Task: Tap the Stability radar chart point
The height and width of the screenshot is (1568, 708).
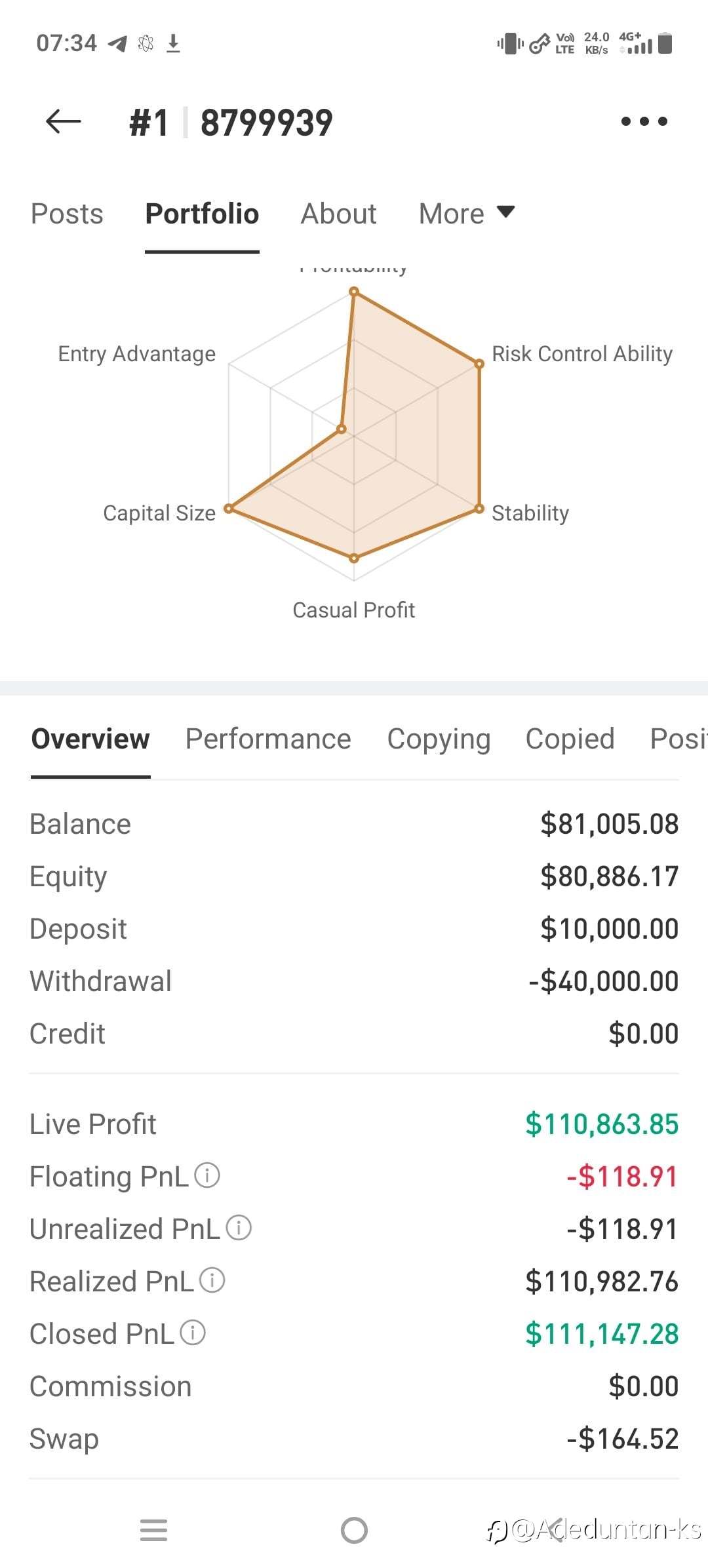Action: (479, 509)
